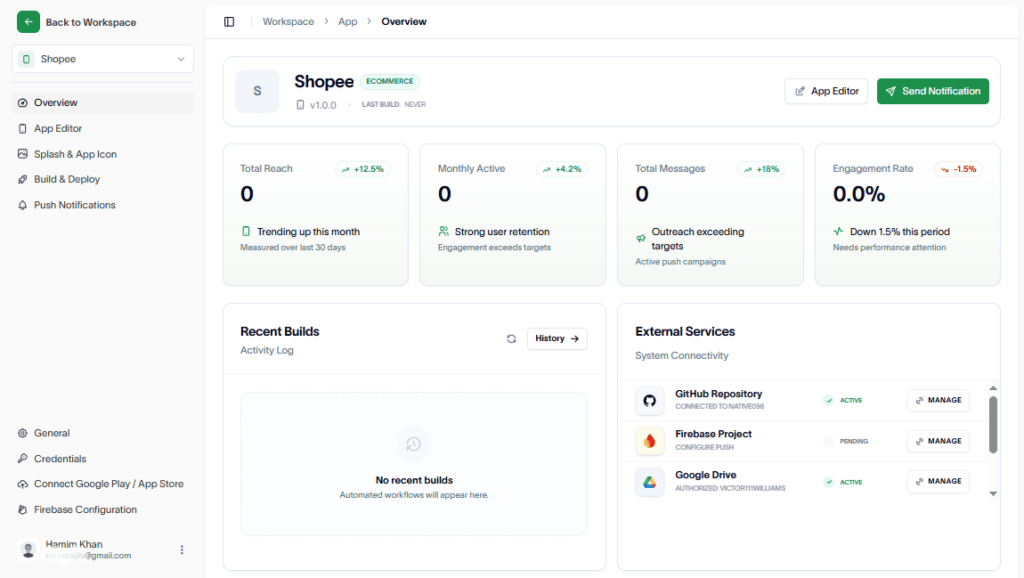Screen dimensions: 1024x578
Task: Click the Shopee phone icon in selector
Action: coord(26,59)
